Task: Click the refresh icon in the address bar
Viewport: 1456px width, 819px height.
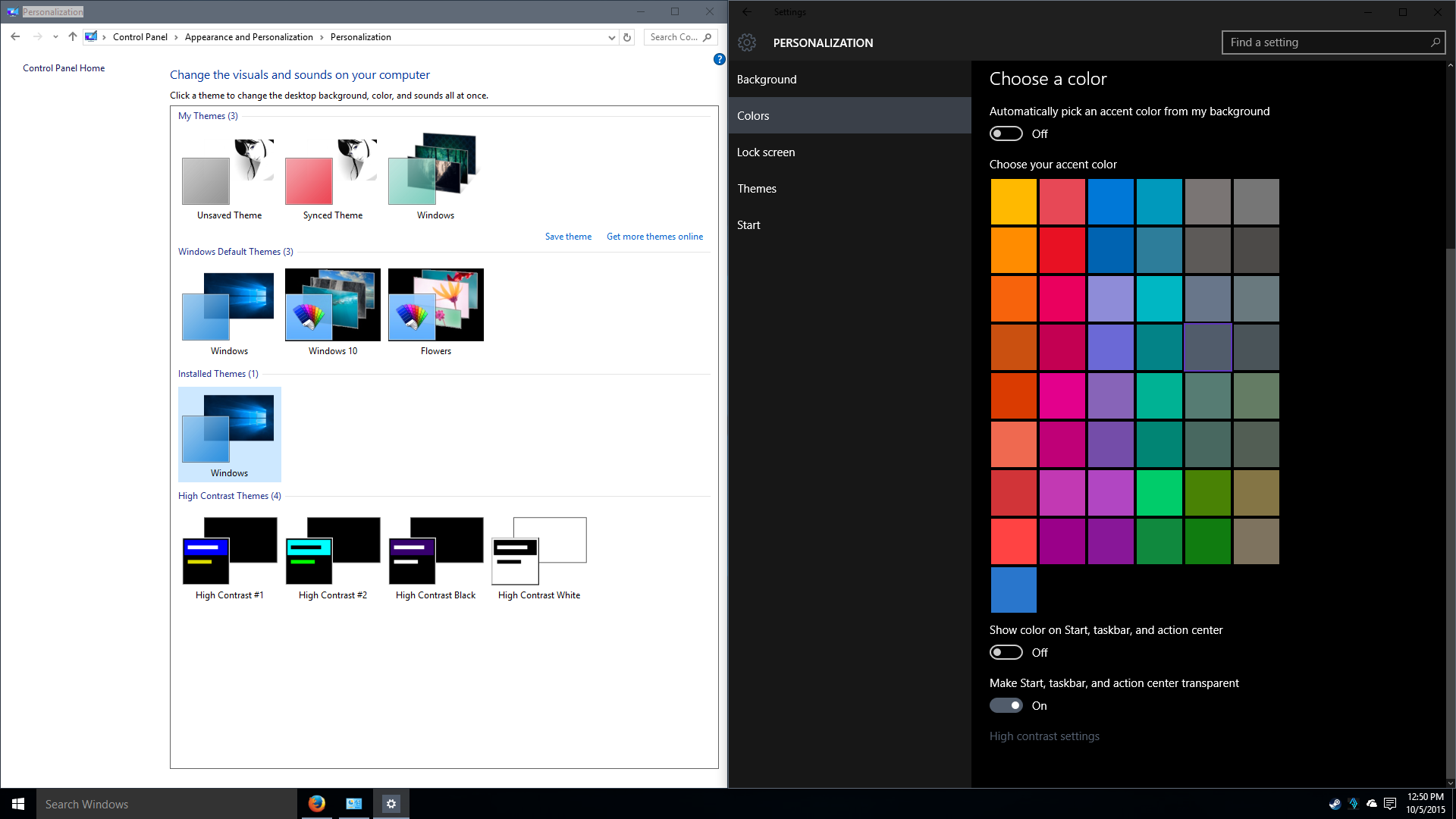Action: (626, 36)
